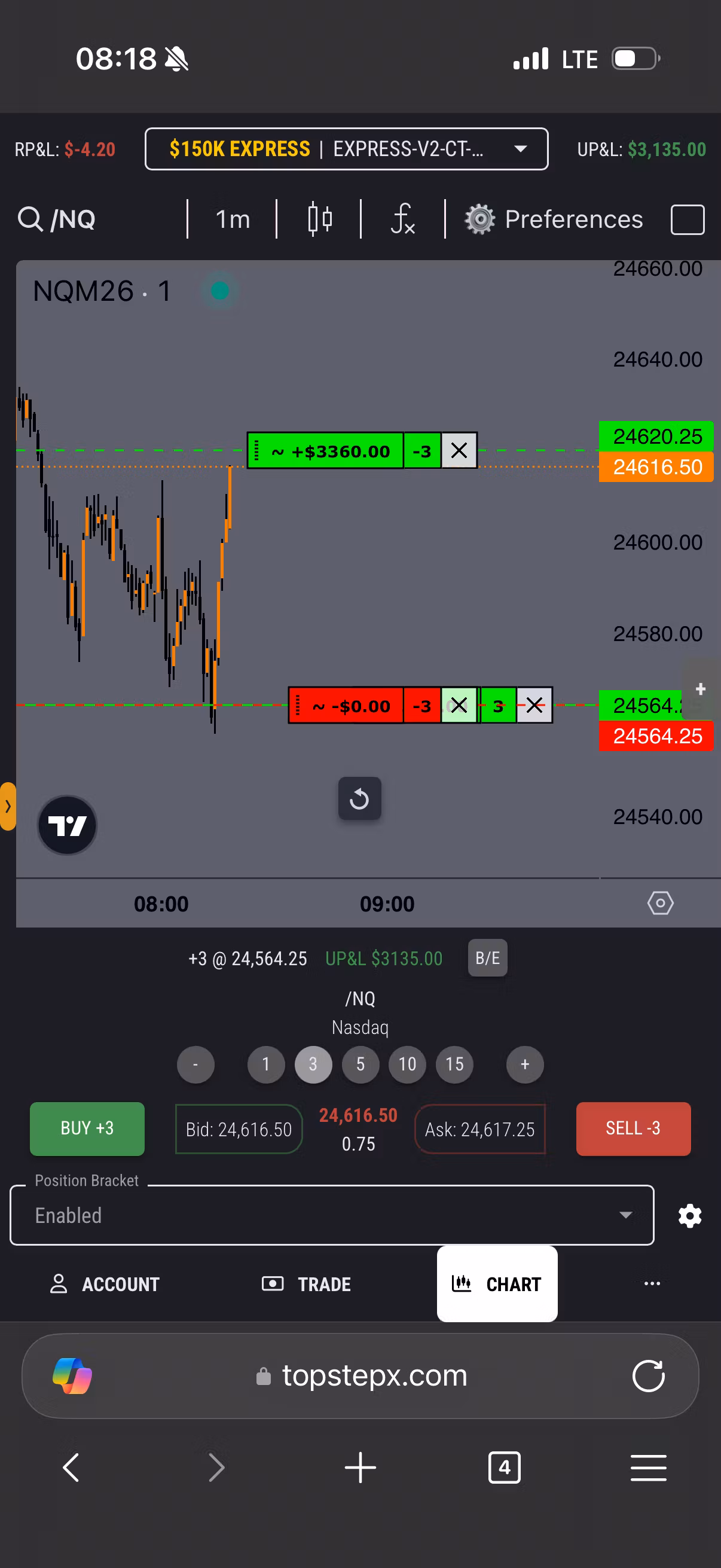721x1568 pixels.
Task: Open the browser hamburger menu
Action: click(649, 1468)
